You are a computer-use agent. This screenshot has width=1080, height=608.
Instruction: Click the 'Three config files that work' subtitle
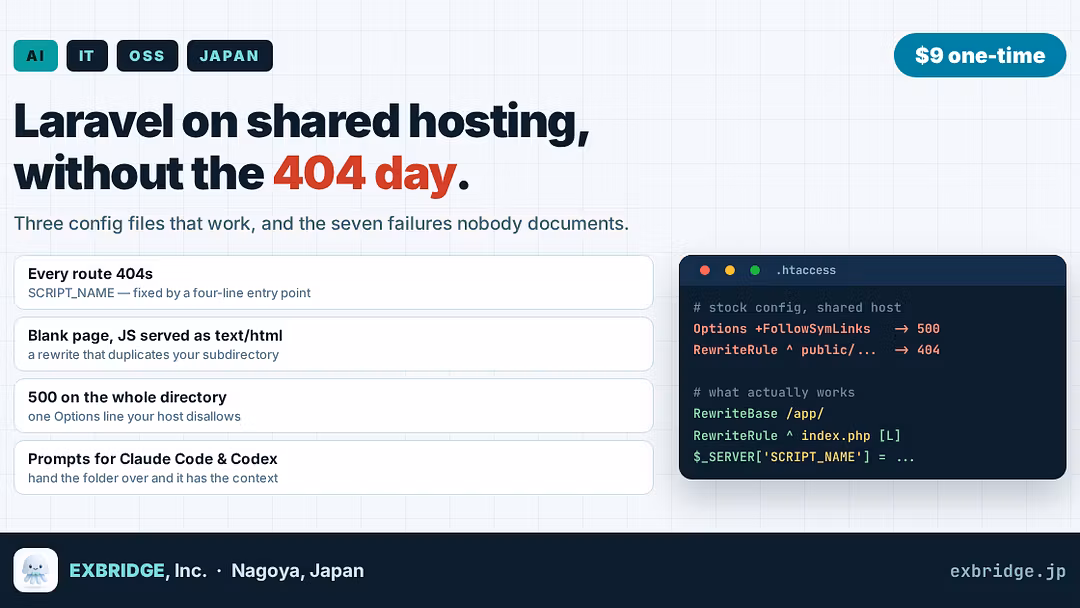(x=321, y=224)
